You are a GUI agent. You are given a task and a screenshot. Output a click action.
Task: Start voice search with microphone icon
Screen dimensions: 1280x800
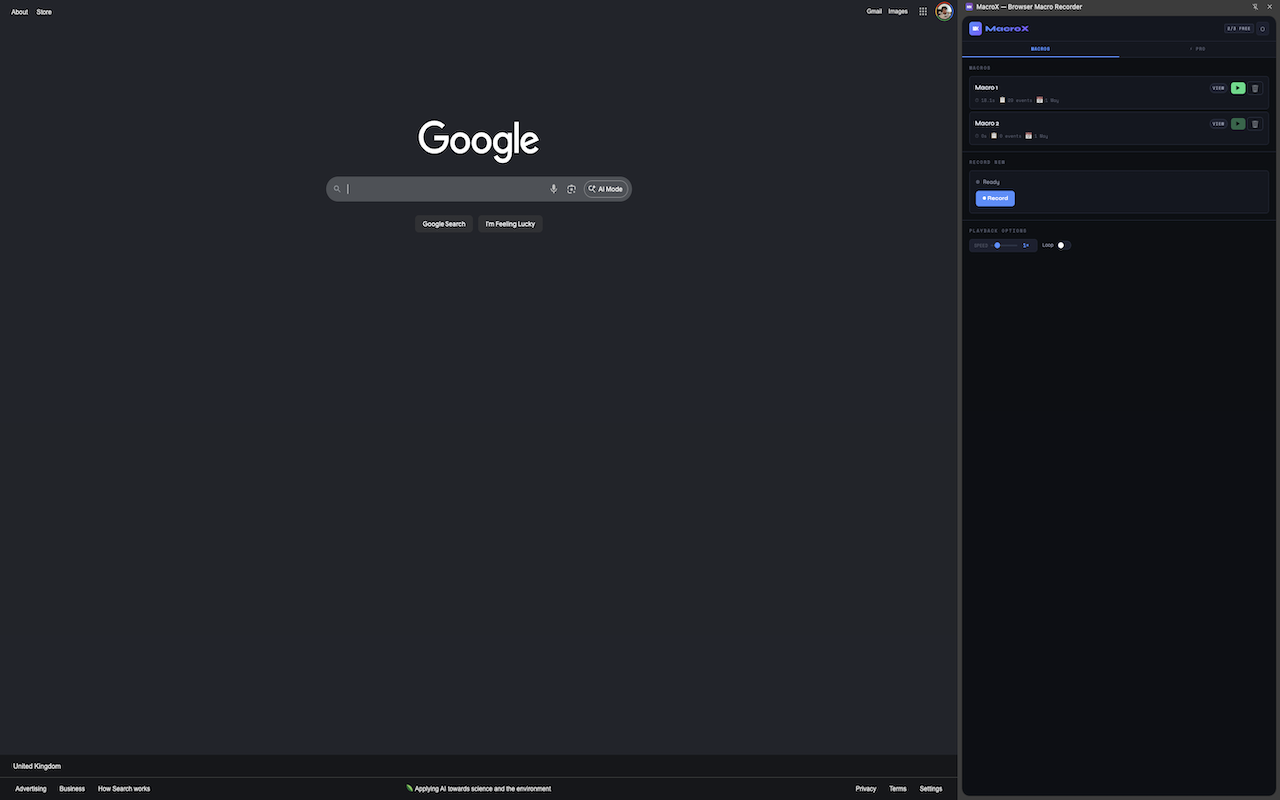tap(554, 189)
